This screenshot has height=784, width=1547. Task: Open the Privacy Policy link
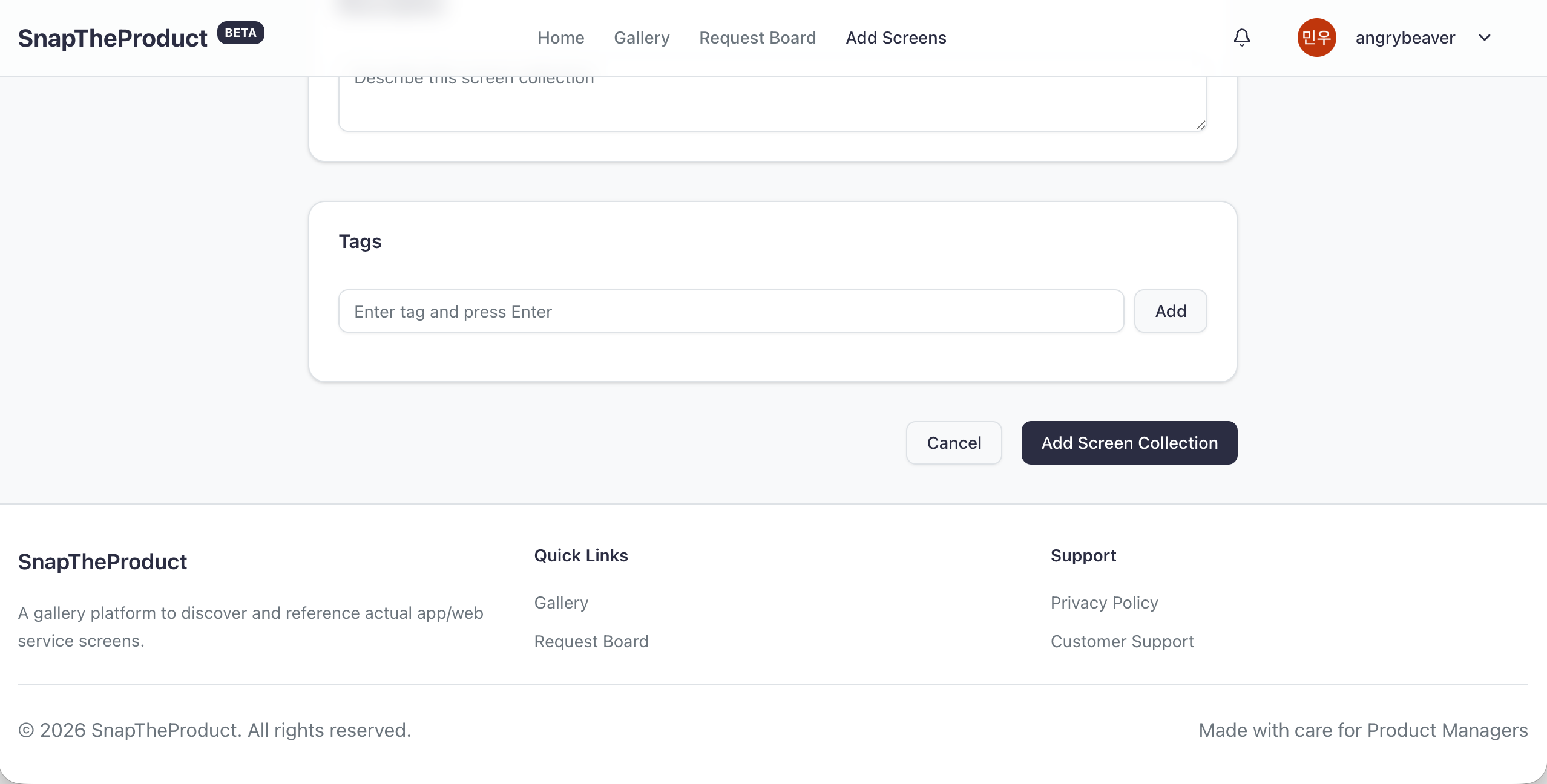(x=1104, y=603)
